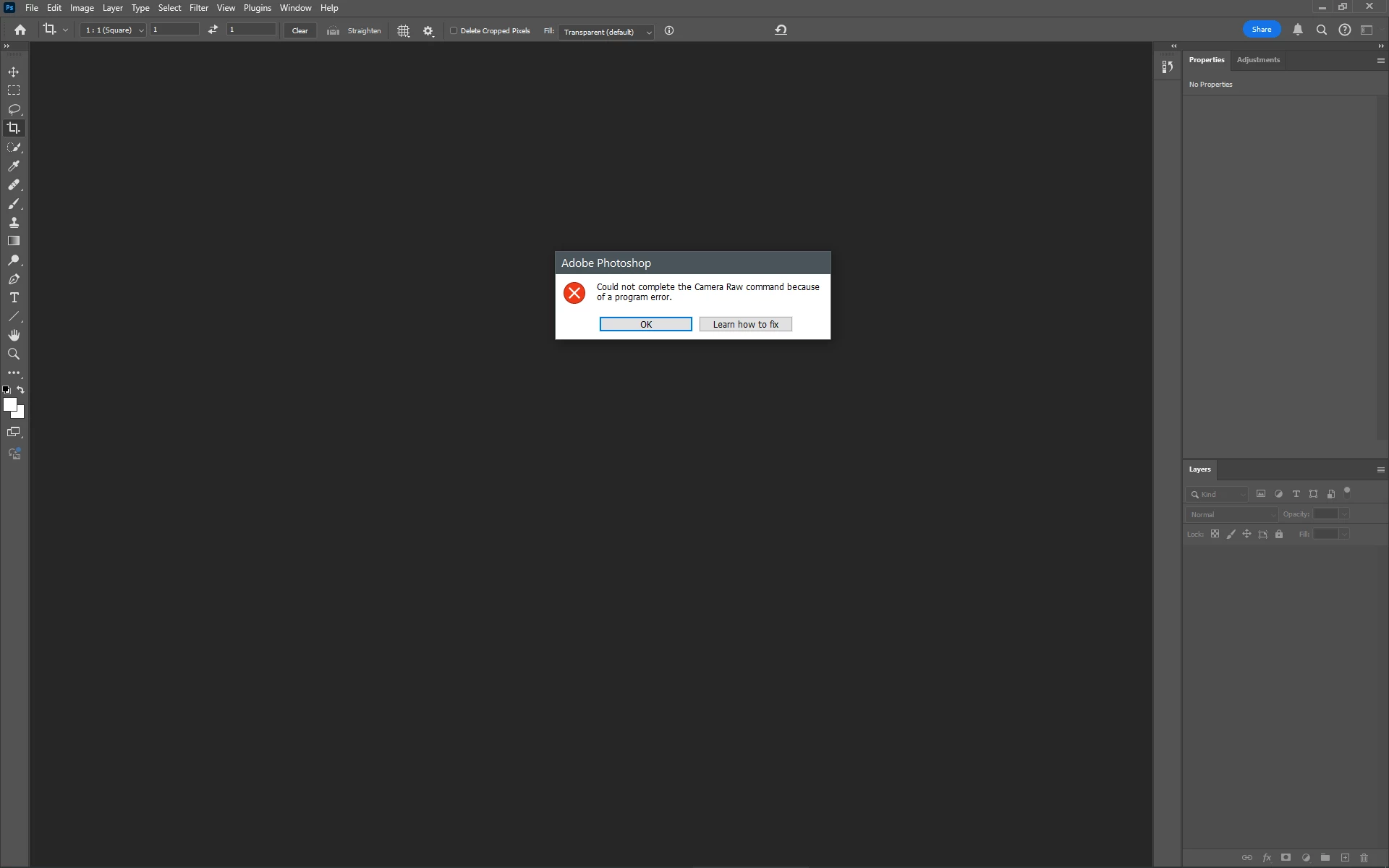1389x868 pixels.
Task: Choose the Clone Stamp tool
Action: pos(14,222)
